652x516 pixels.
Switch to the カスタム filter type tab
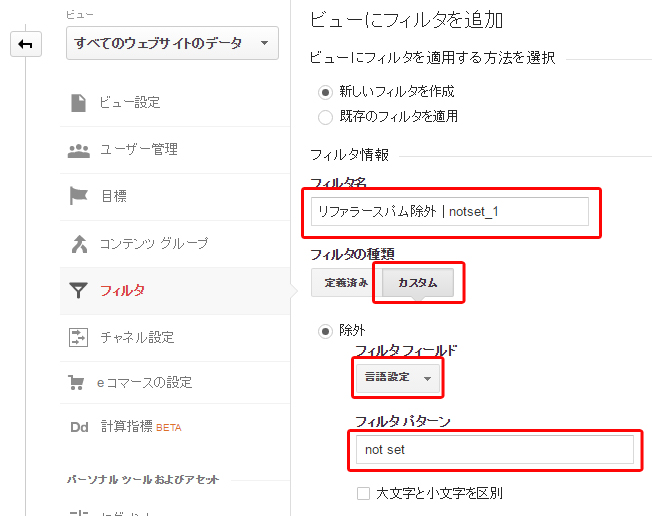(x=417, y=283)
